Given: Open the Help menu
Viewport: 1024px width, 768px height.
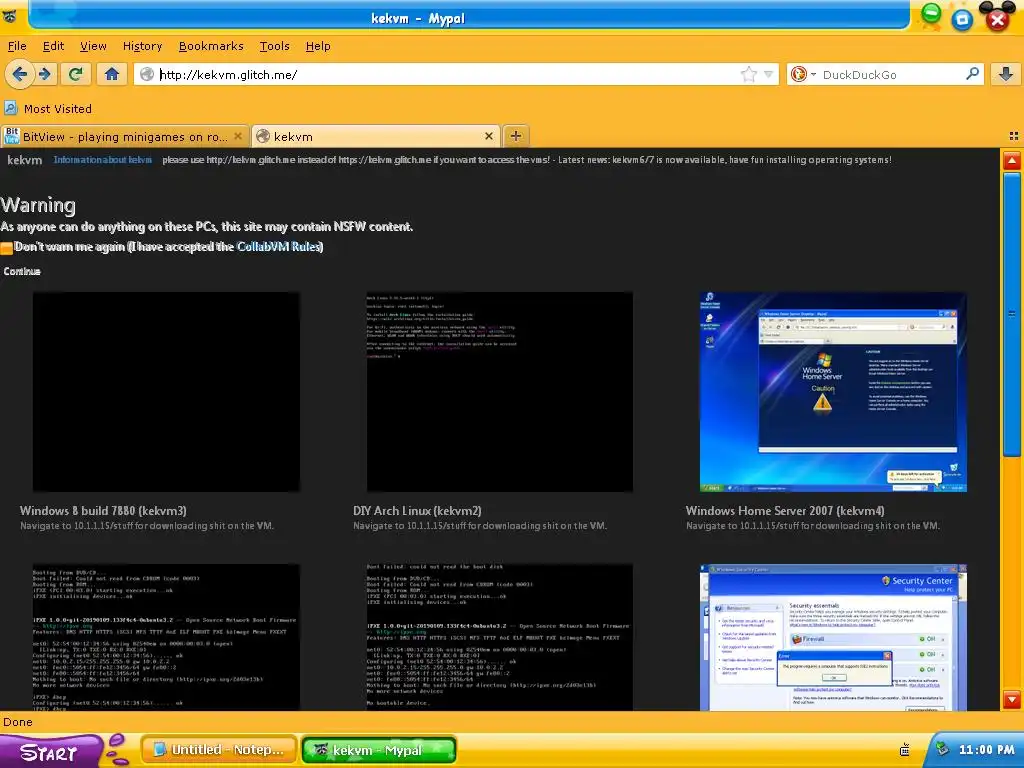Looking at the screenshot, I should (x=318, y=46).
